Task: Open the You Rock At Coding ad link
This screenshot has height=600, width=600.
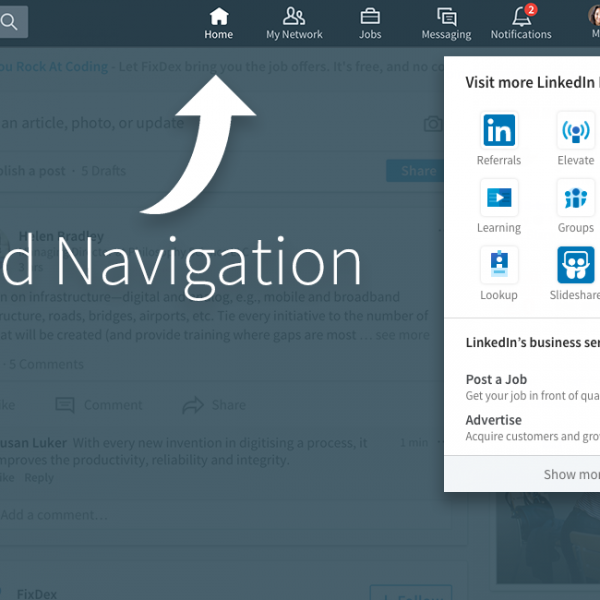Action: pyautogui.click(x=54, y=67)
